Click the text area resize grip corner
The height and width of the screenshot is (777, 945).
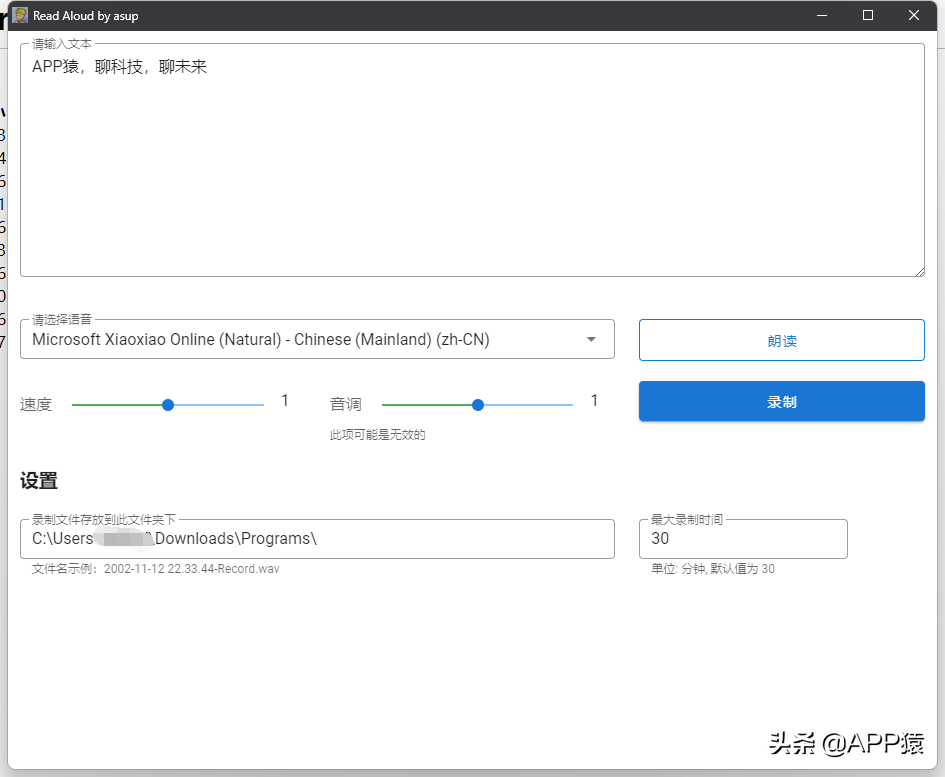[918, 270]
